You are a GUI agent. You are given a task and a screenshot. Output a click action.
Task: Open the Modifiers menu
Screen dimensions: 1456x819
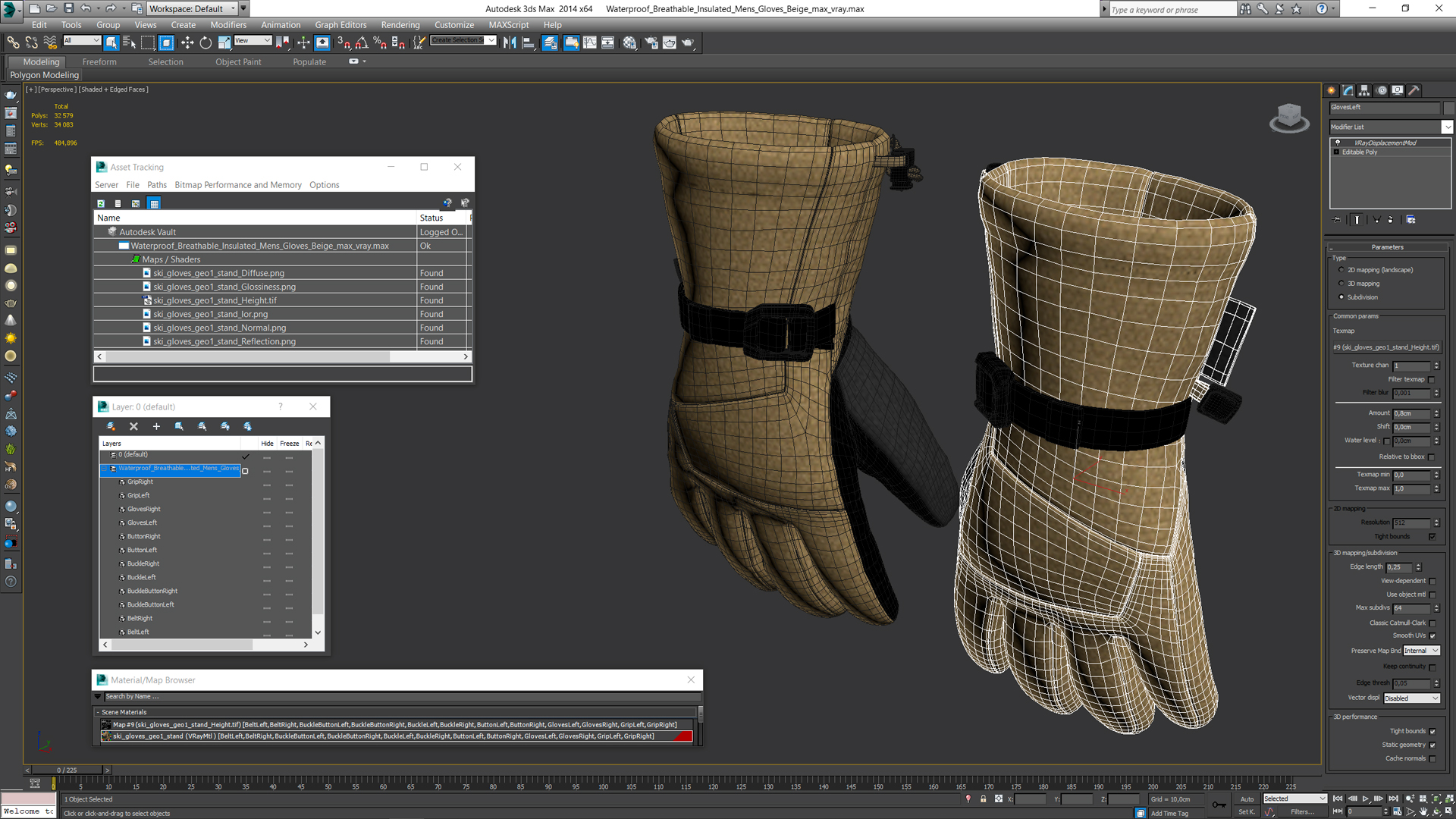[228, 25]
